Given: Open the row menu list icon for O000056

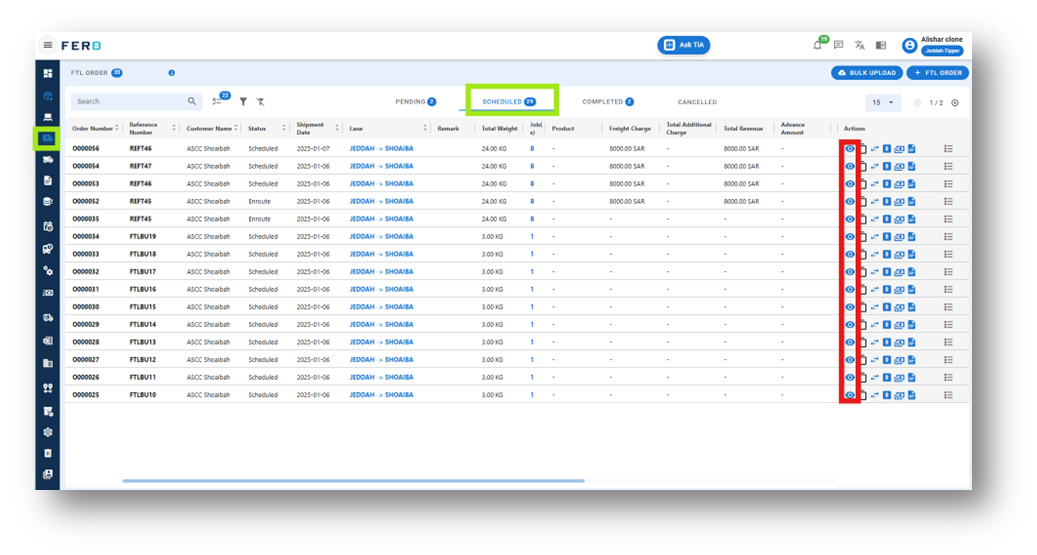Looking at the screenshot, I should [948, 149].
